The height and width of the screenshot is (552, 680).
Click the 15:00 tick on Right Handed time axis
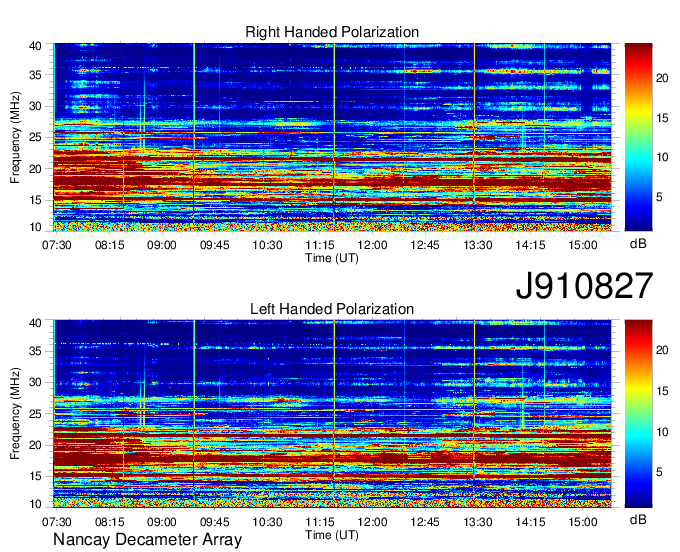coord(583,245)
